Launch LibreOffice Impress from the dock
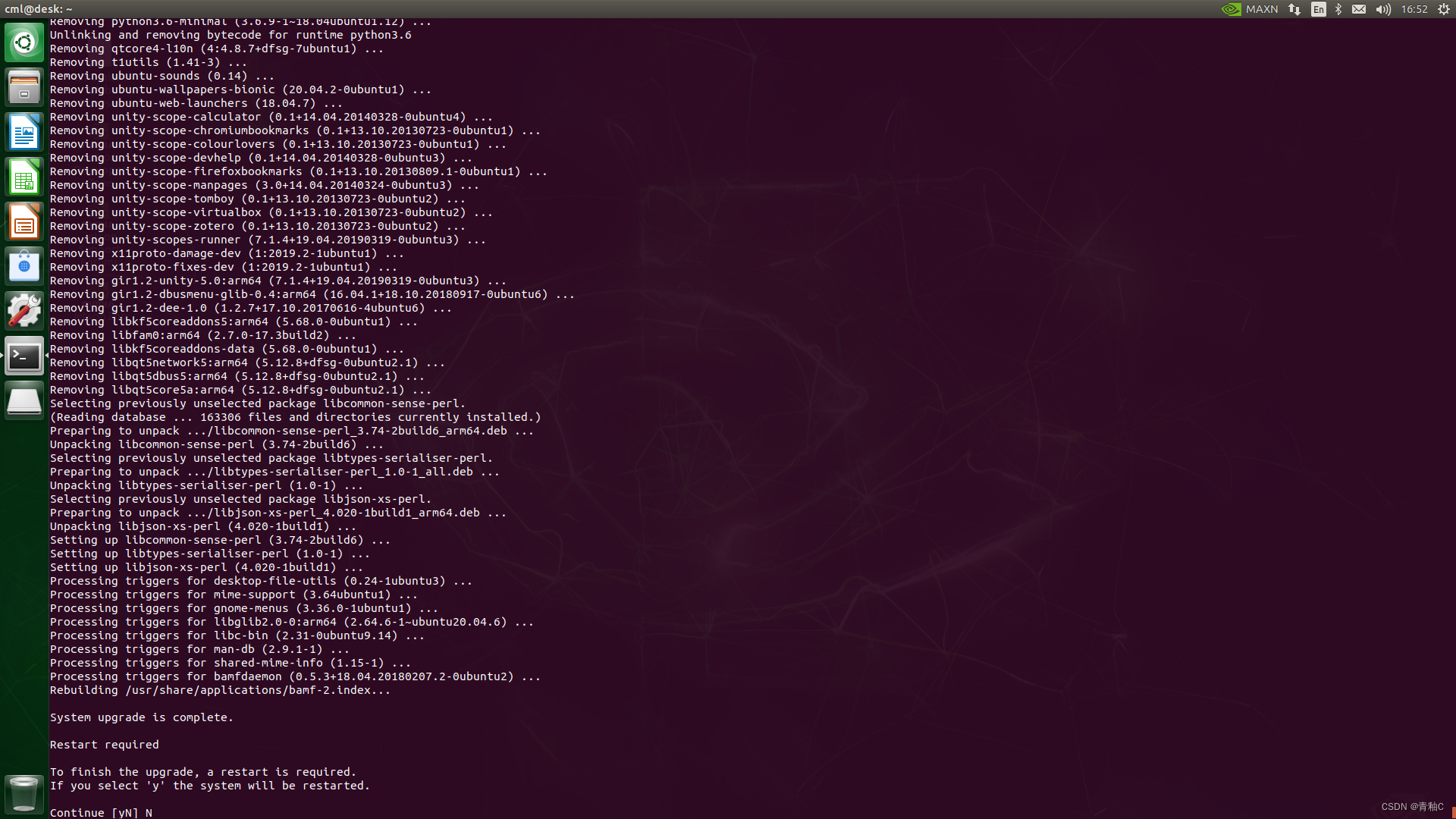 click(x=24, y=221)
